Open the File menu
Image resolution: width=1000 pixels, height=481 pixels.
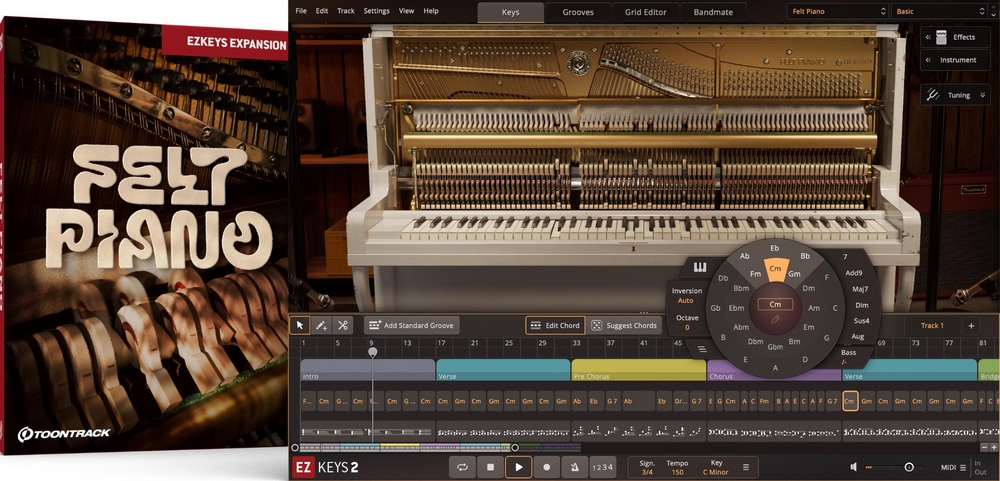(301, 11)
